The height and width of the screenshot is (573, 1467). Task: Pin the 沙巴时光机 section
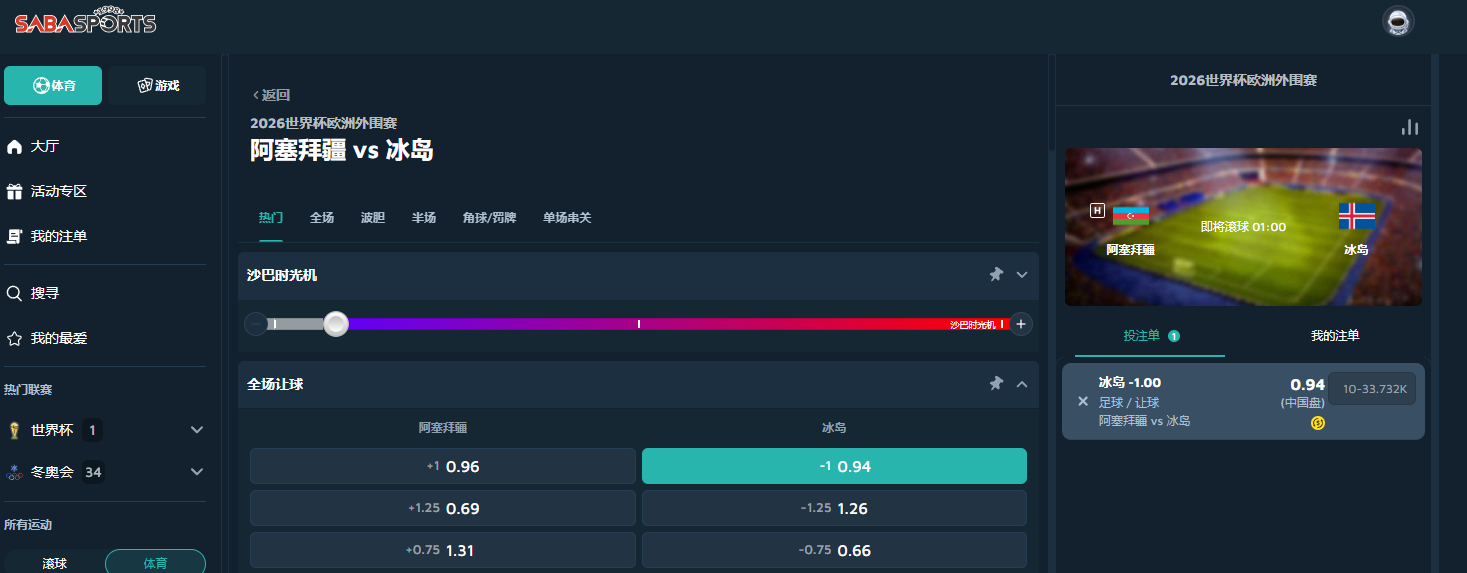click(x=996, y=275)
